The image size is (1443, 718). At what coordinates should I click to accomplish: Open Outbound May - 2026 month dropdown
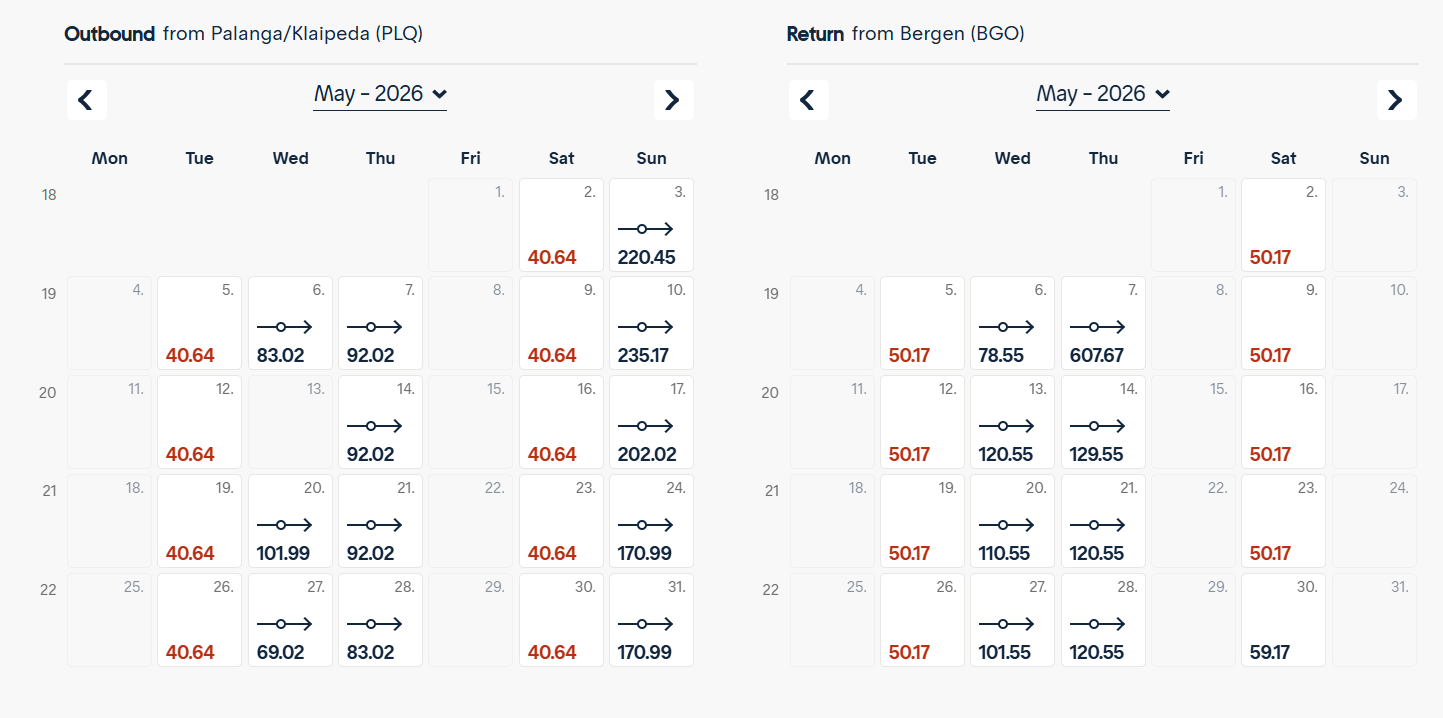[x=380, y=94]
